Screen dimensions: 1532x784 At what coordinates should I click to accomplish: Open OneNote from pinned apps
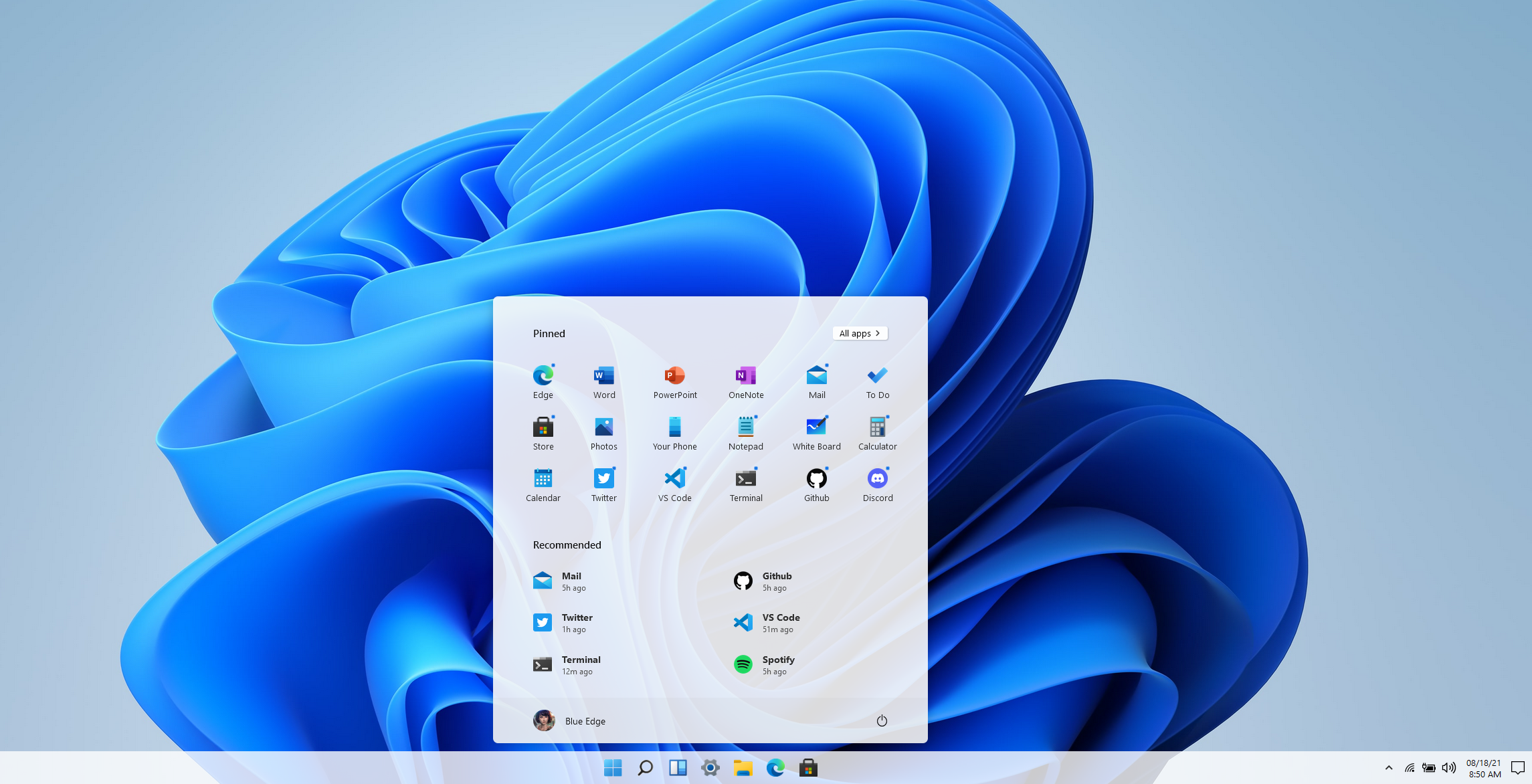tap(745, 380)
